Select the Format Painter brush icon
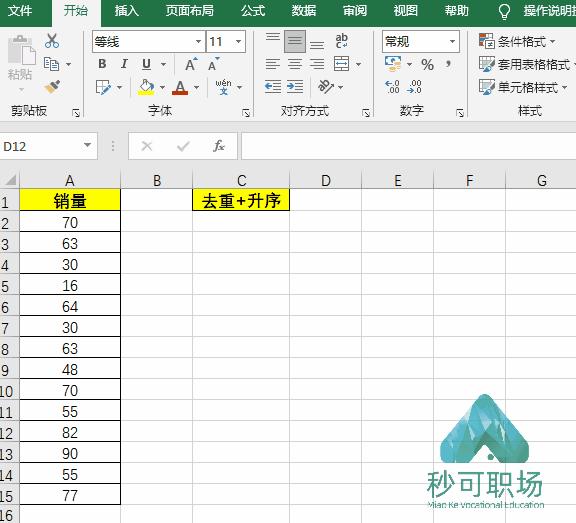 [x=52, y=87]
